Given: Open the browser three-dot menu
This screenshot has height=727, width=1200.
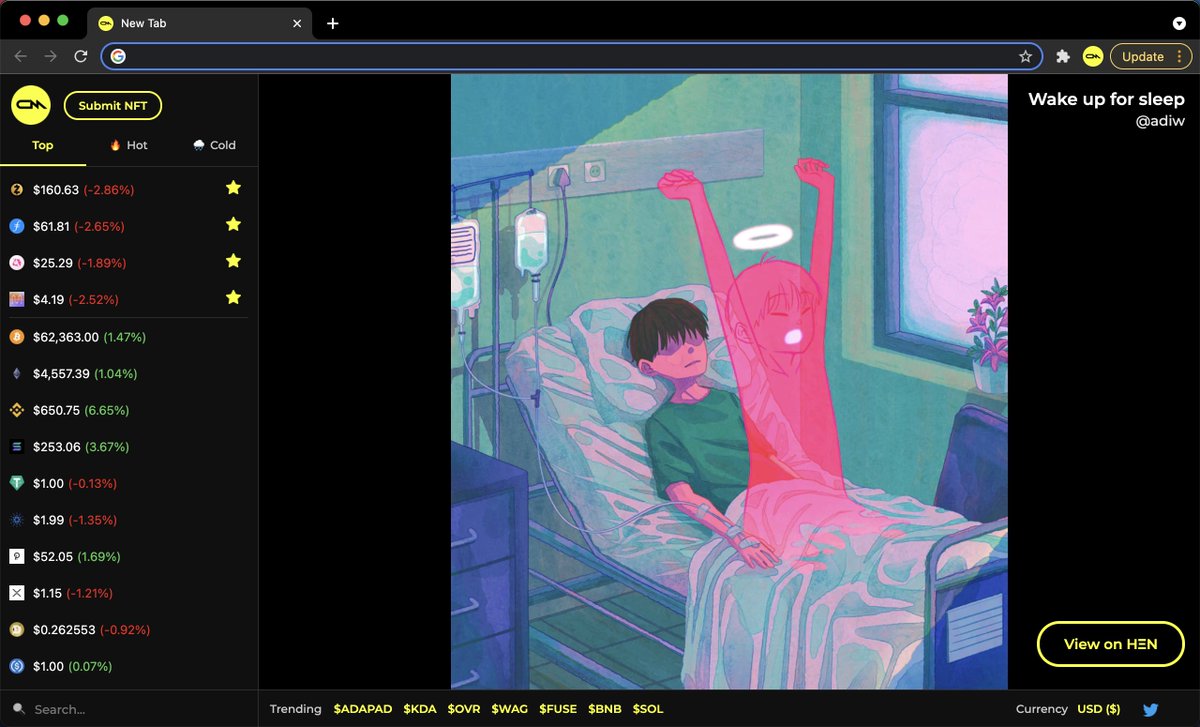Looking at the screenshot, I should [1180, 57].
